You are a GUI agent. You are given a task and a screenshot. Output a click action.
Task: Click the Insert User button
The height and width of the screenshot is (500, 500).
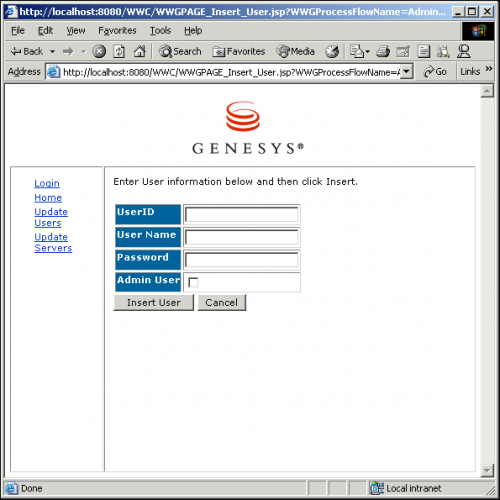(x=154, y=302)
